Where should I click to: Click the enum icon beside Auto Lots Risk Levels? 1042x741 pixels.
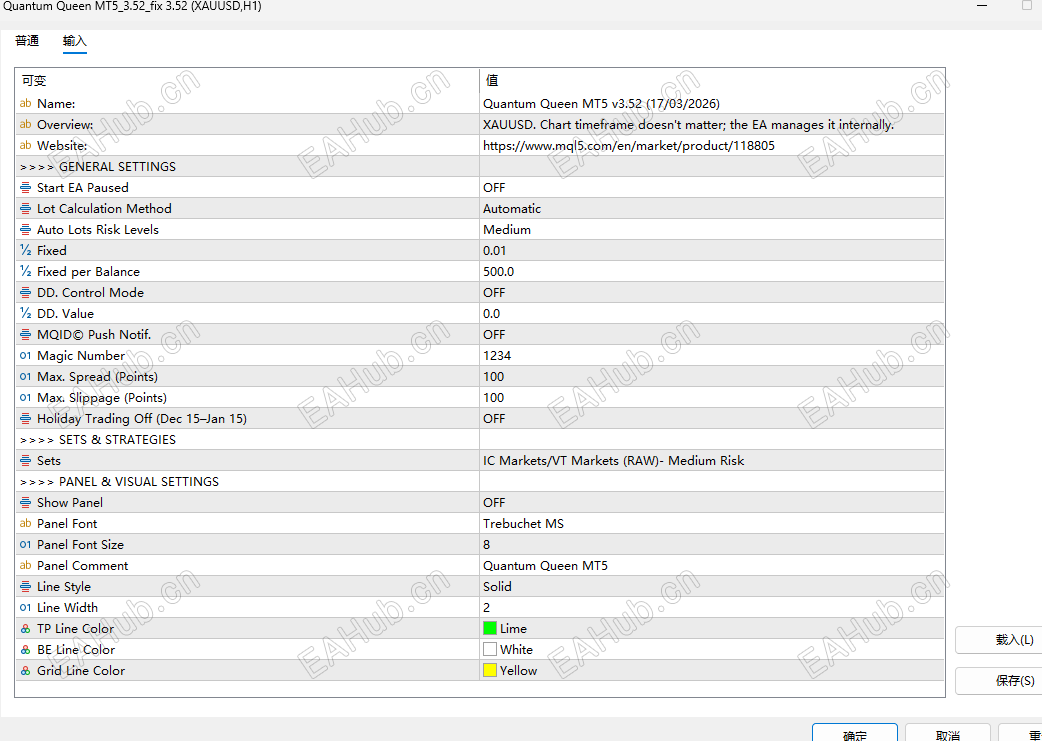tap(25, 229)
